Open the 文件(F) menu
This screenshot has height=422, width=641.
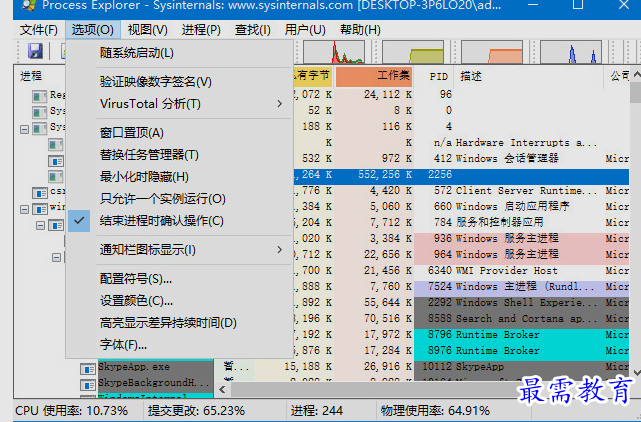point(39,30)
